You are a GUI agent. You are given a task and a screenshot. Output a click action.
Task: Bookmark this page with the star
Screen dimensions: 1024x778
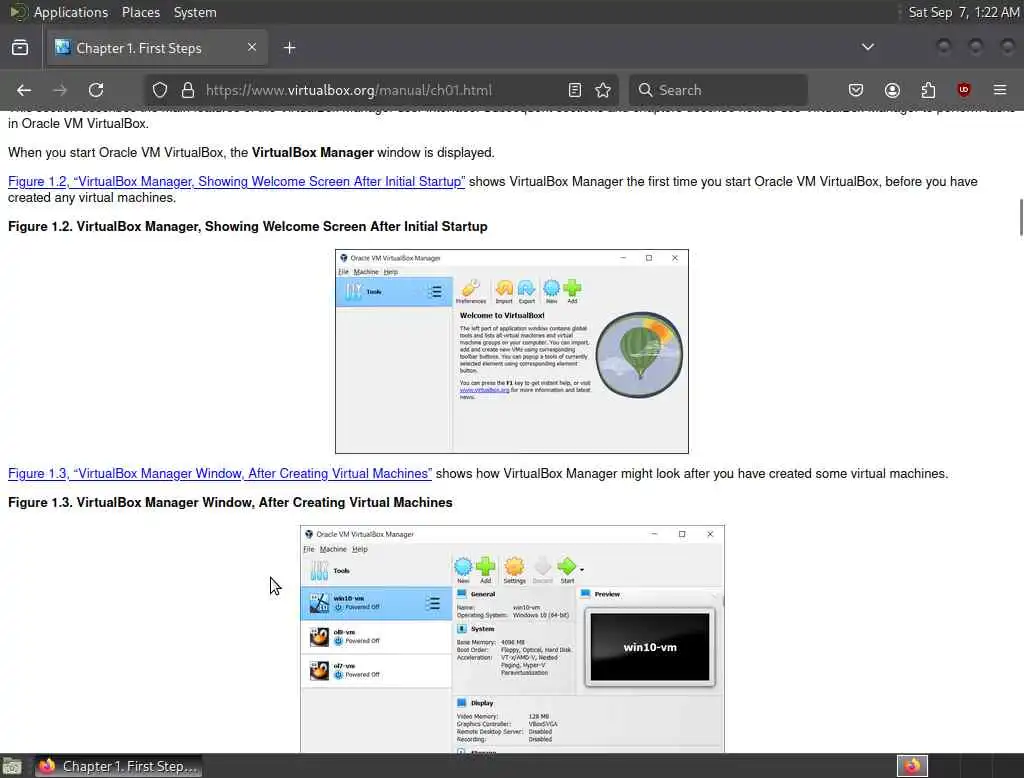(x=603, y=90)
